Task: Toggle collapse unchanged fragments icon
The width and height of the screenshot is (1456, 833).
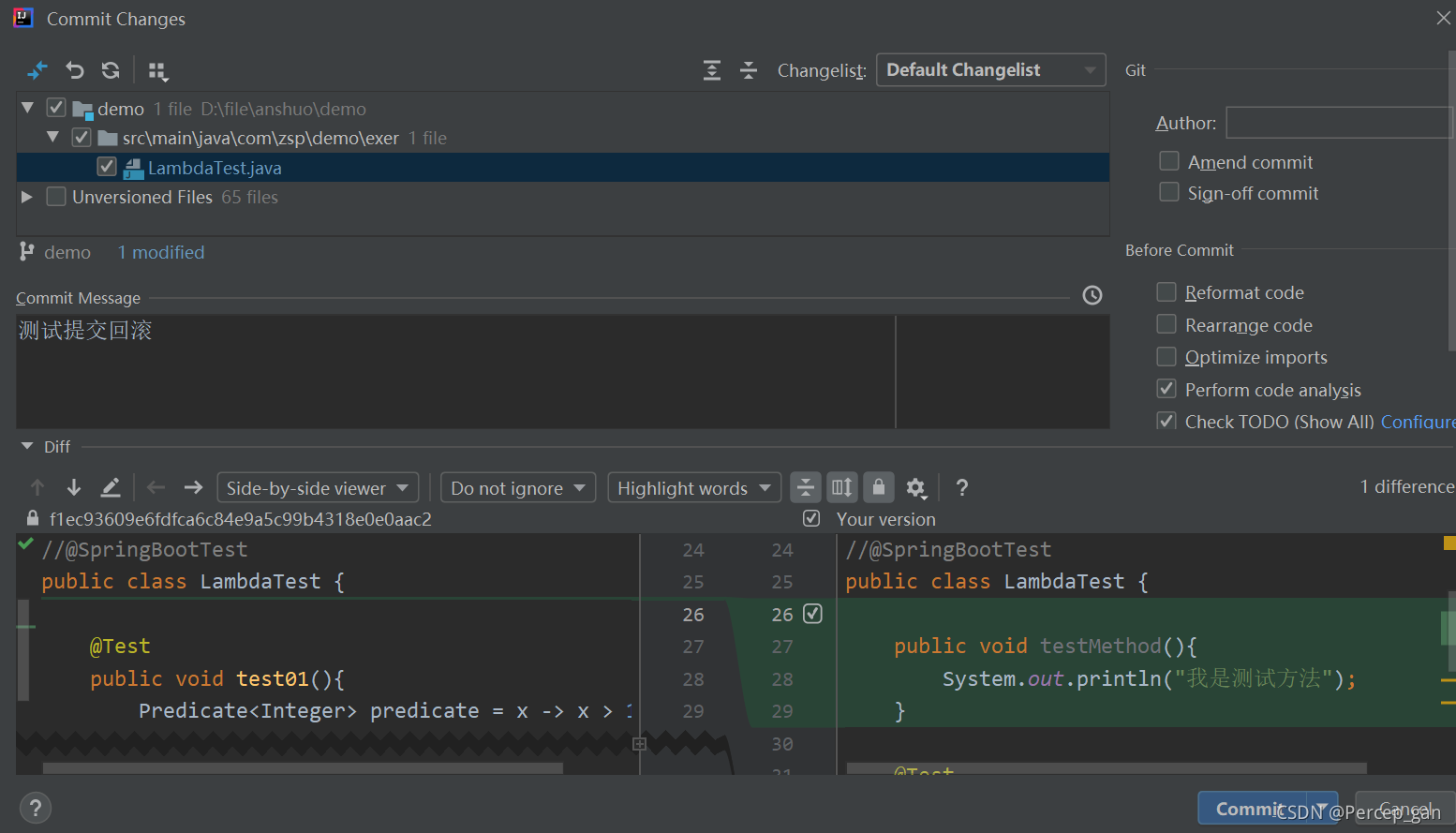Action: point(805,487)
